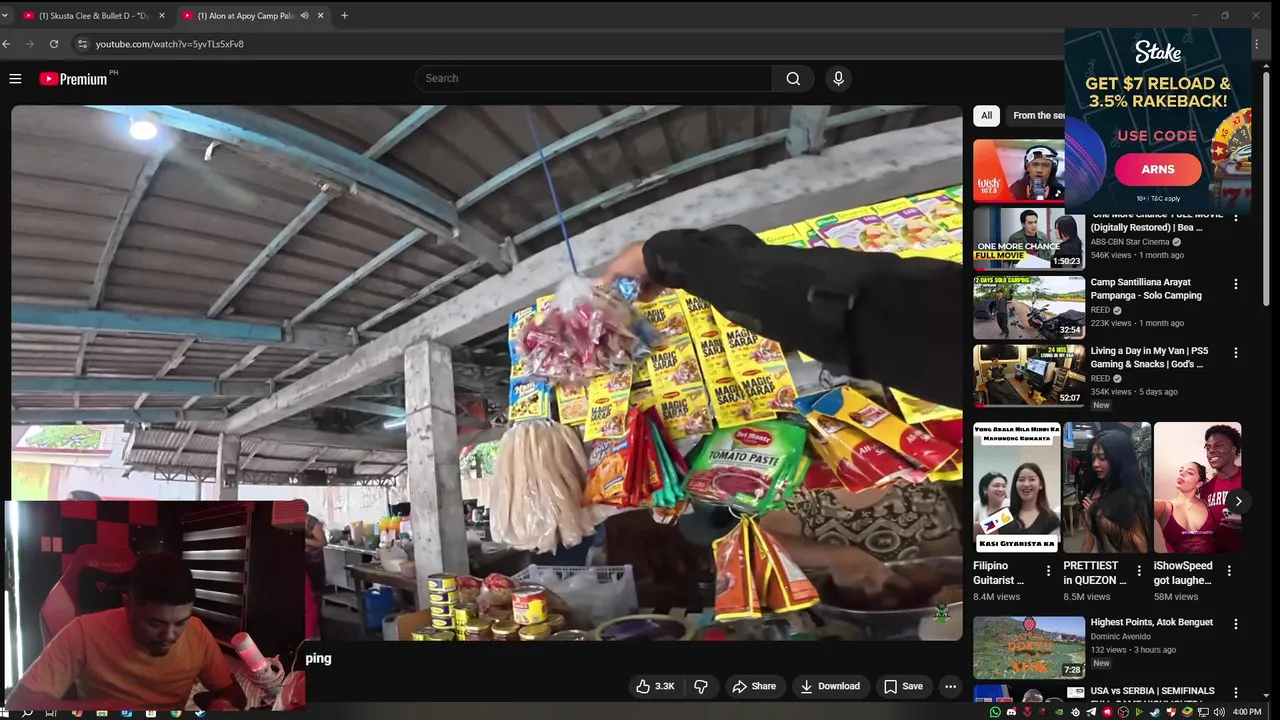The height and width of the screenshot is (720, 1280).
Task: Open the Living a Day in My Van thumbnail
Action: pyautogui.click(x=1029, y=376)
